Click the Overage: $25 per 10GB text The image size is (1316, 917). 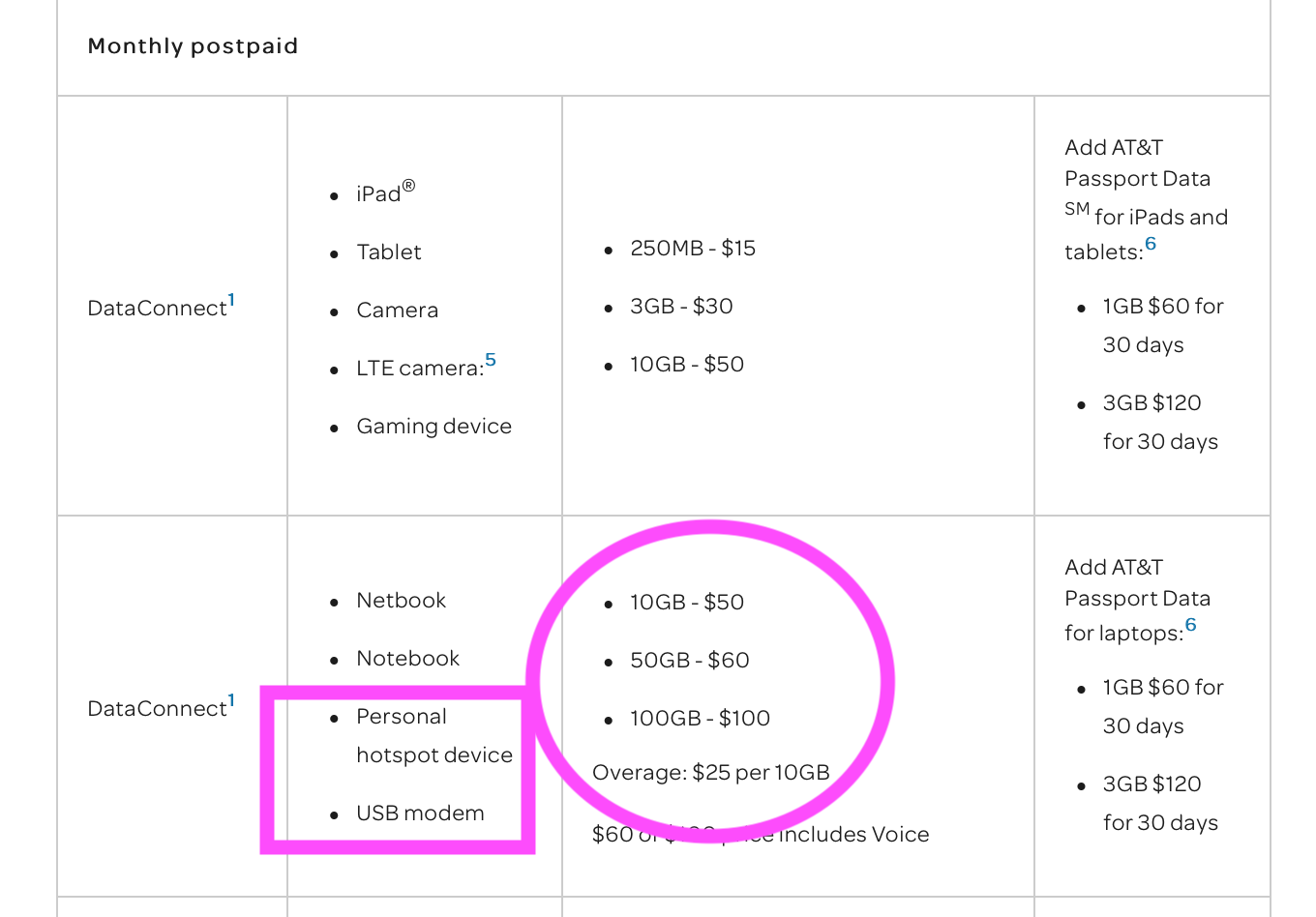710,773
